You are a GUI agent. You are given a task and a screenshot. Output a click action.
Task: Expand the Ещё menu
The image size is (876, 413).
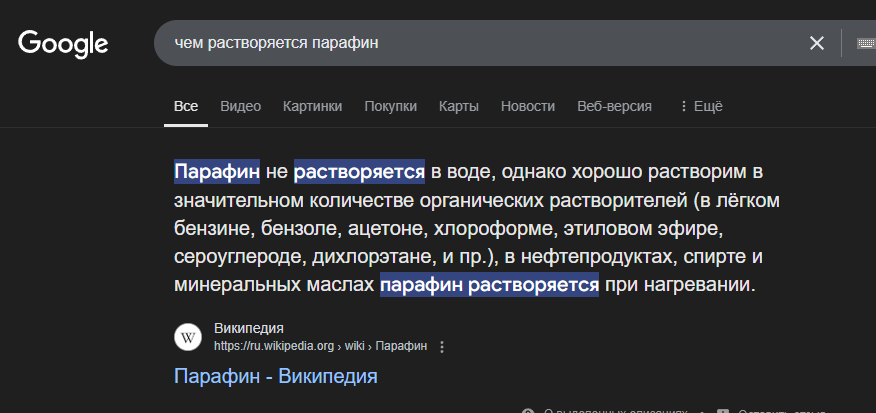701,106
